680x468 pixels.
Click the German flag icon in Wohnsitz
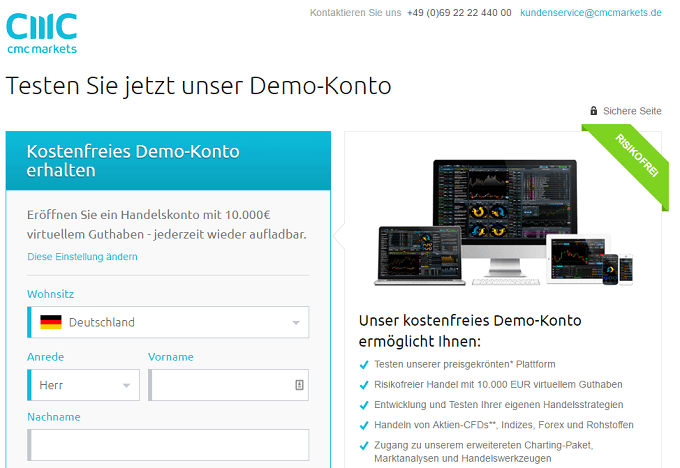(51, 322)
